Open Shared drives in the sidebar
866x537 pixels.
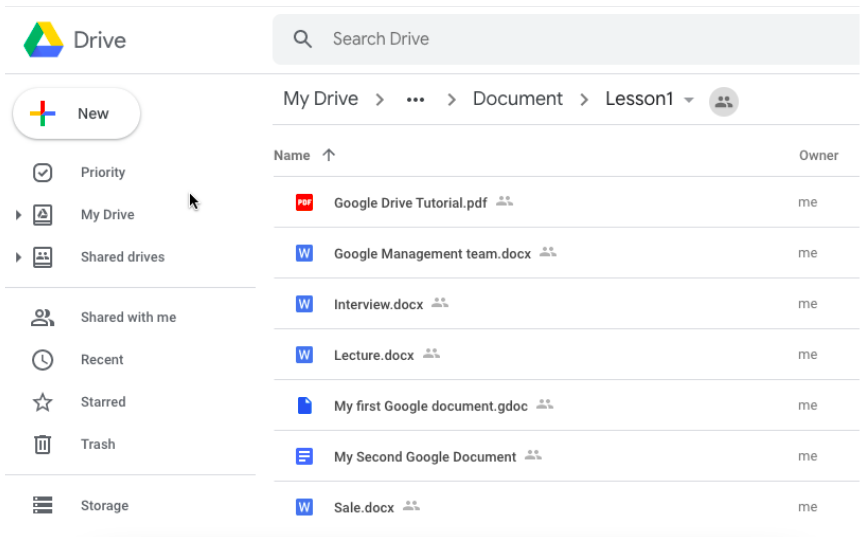coord(123,257)
